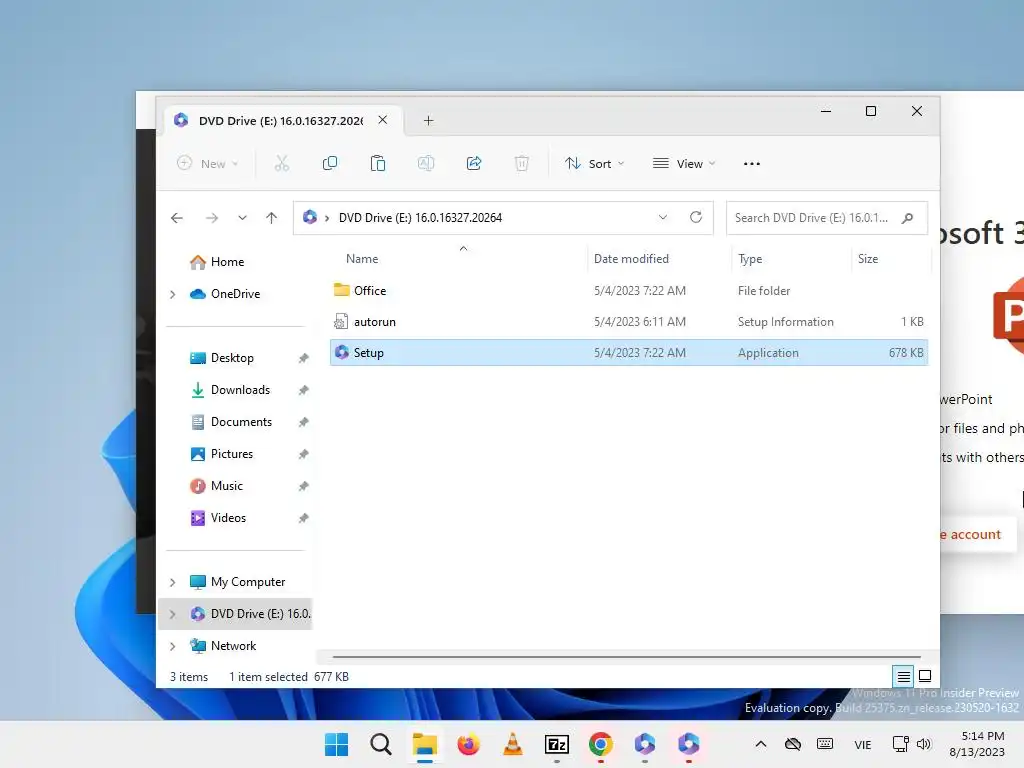Open Google Chrome from taskbar

(601, 744)
